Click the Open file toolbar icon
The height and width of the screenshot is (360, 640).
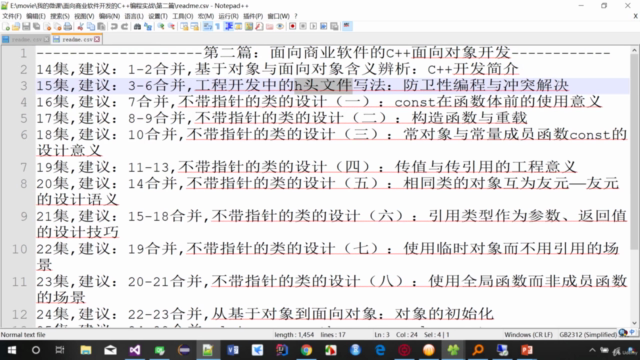[x=16, y=27]
